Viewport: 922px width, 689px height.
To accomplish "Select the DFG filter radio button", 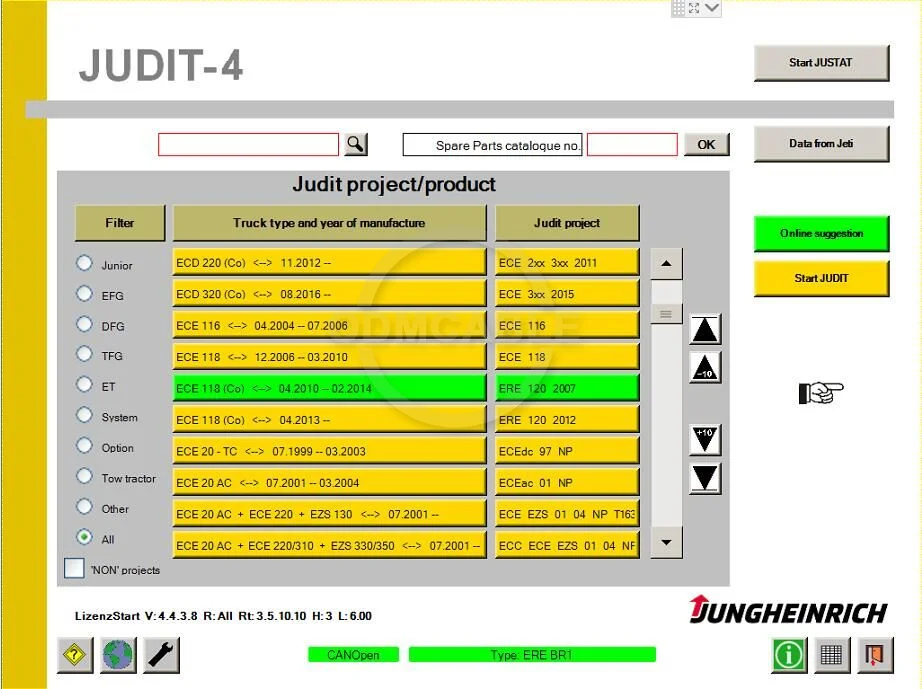I will click(85, 324).
